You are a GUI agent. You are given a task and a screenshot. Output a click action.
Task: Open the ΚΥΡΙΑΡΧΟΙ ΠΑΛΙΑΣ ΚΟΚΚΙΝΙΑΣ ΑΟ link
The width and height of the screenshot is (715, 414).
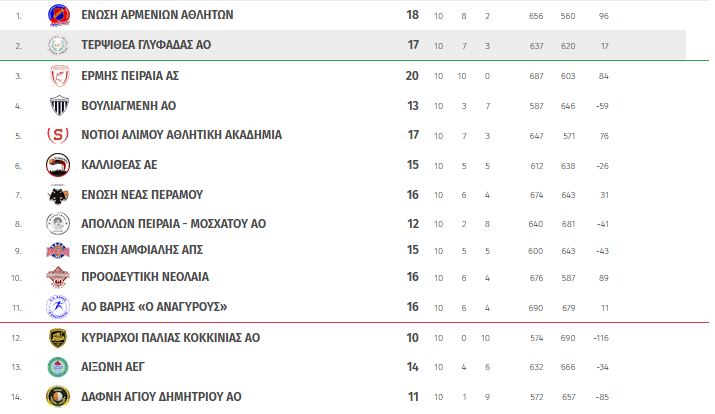point(171,338)
